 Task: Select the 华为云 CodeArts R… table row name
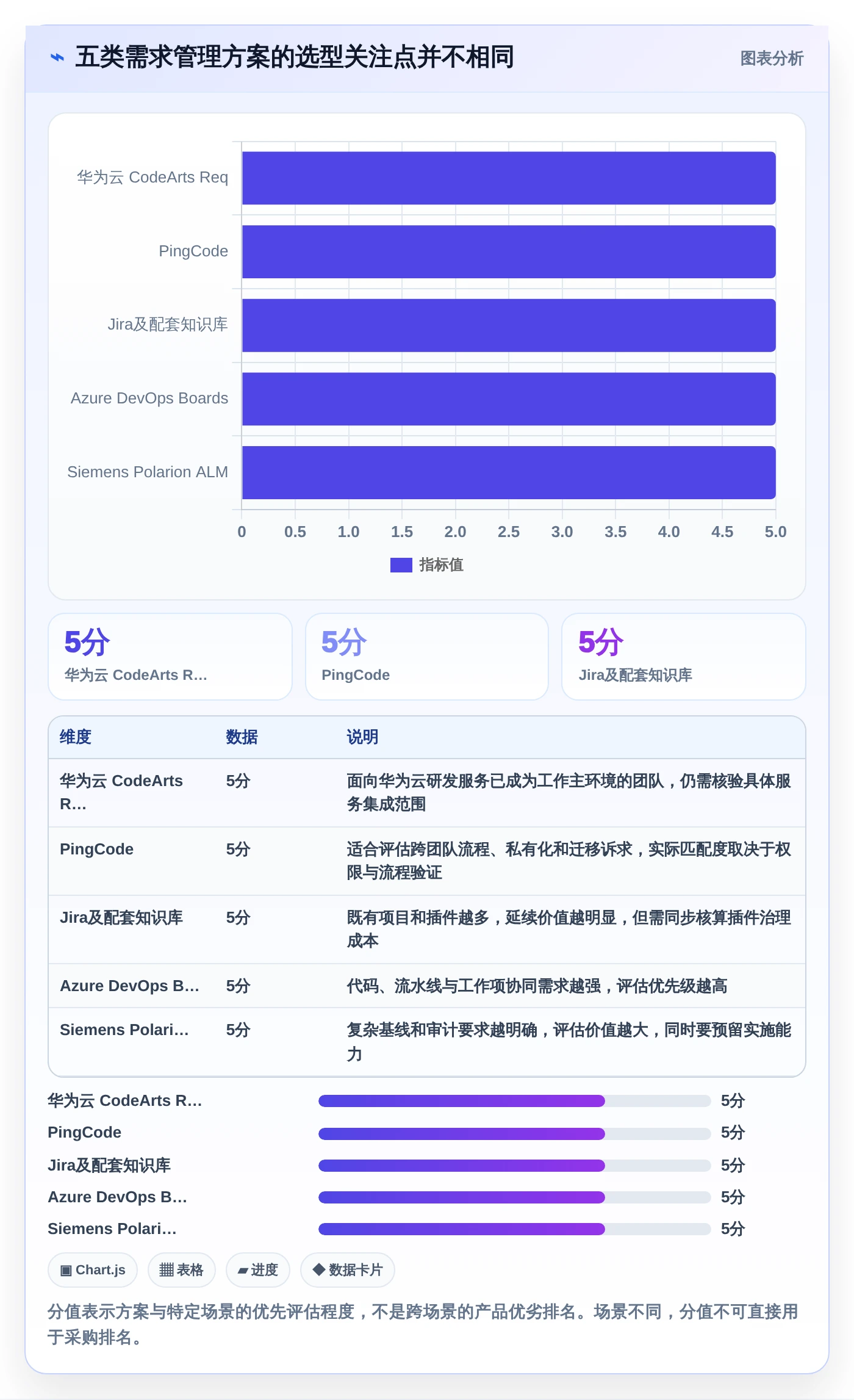coord(122,793)
